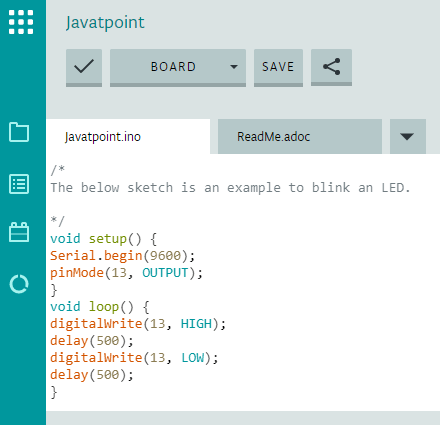
Task: Click the SAVE button
Action: pos(278,68)
